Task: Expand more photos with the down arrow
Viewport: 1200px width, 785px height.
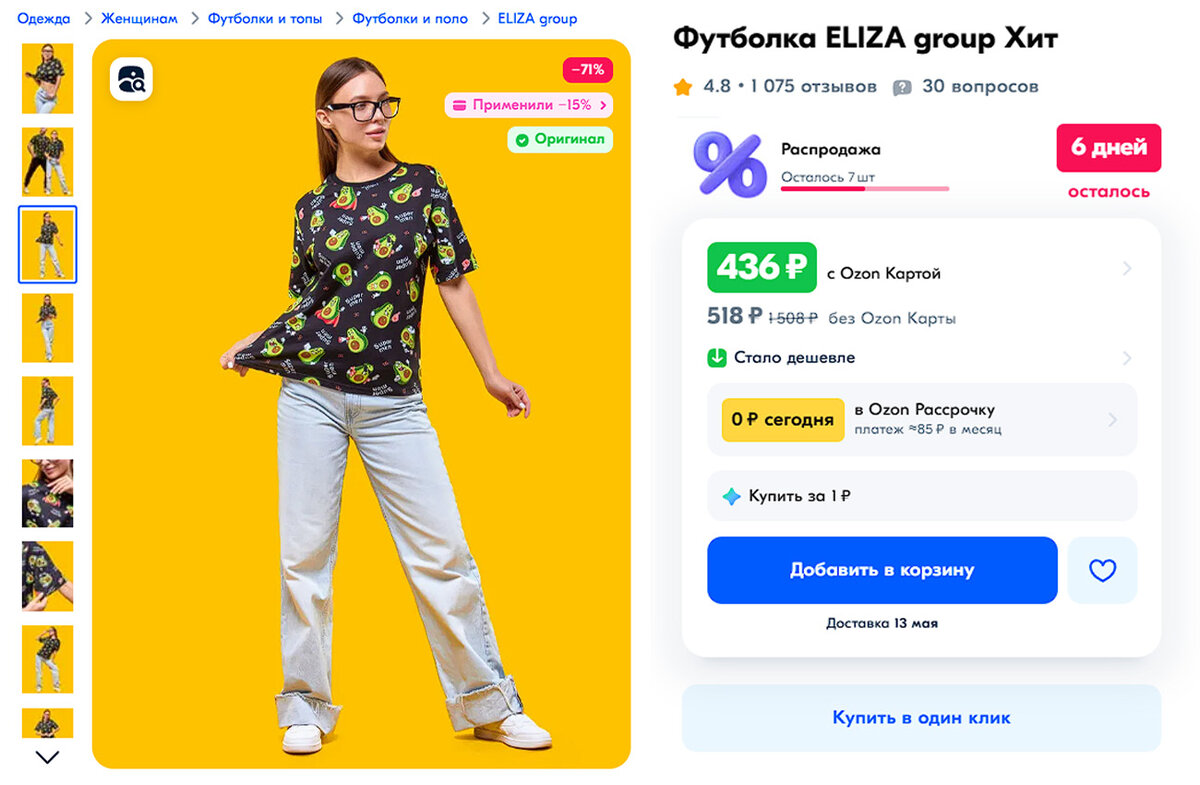Action: [x=47, y=758]
